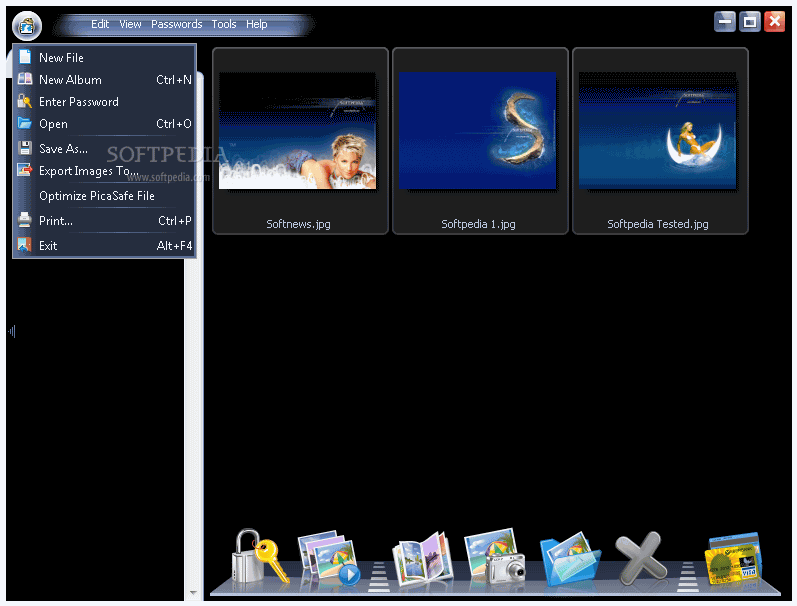Open the View menu

click(130, 24)
